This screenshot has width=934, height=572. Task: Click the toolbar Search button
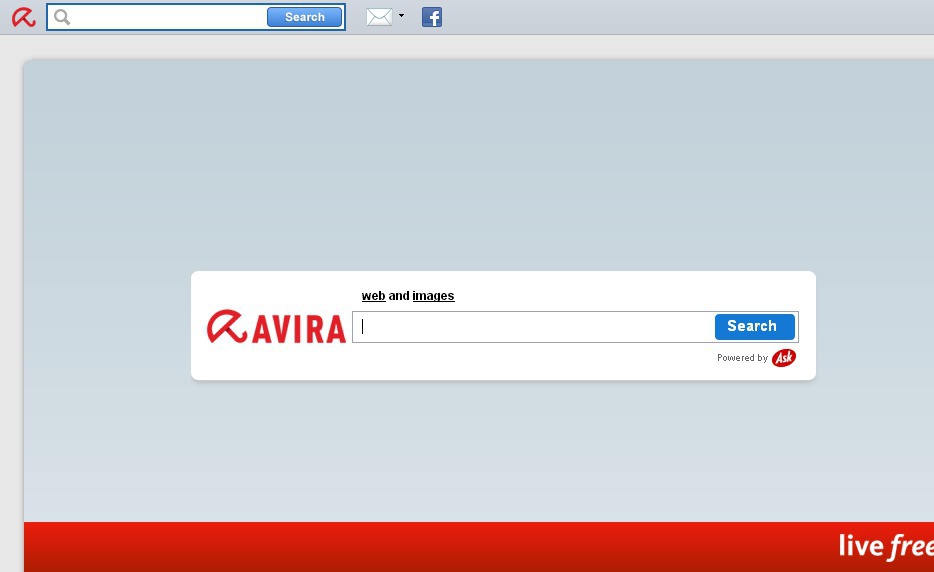[x=304, y=17]
